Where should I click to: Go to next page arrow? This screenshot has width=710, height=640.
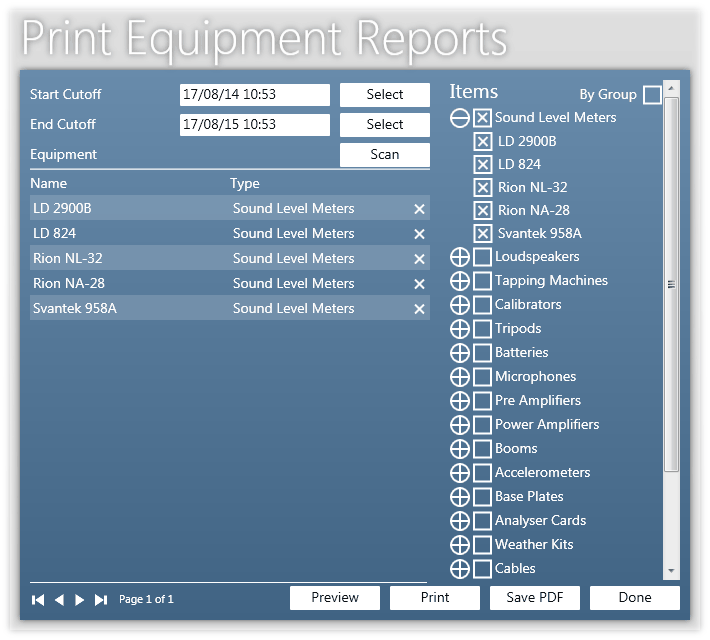click(x=80, y=600)
